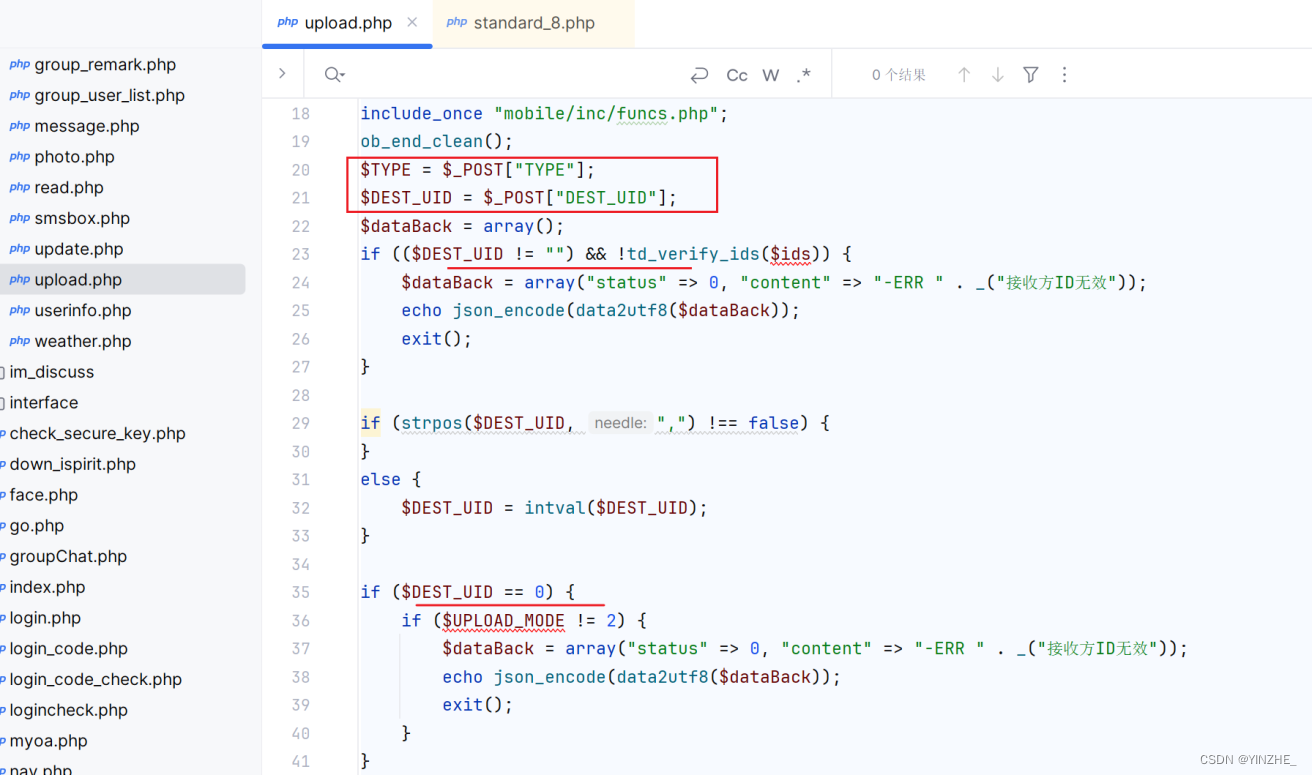Open userinfo.php in the file tree

coord(83,311)
